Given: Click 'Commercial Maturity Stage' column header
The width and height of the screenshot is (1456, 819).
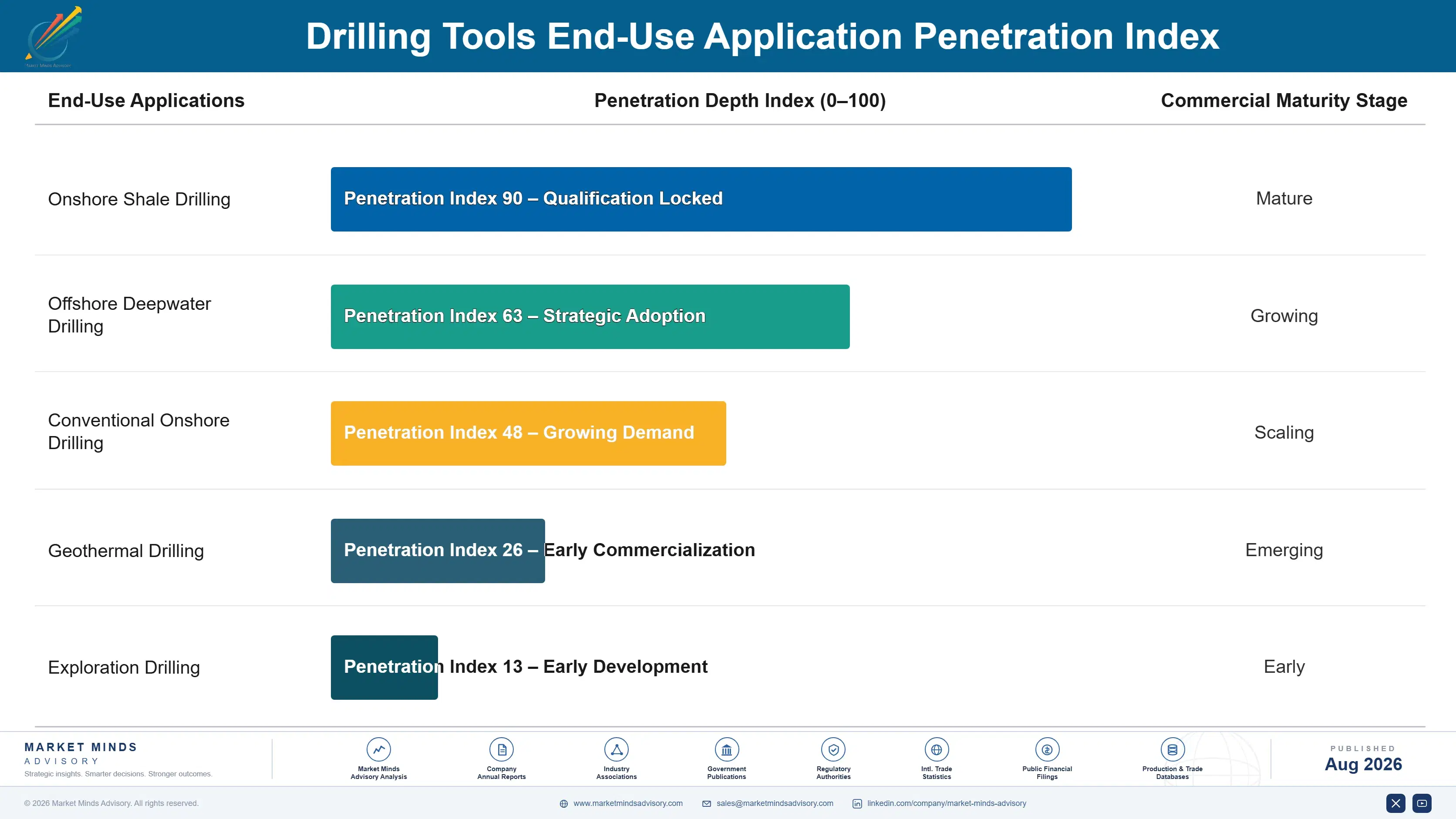Looking at the screenshot, I should tap(1284, 101).
